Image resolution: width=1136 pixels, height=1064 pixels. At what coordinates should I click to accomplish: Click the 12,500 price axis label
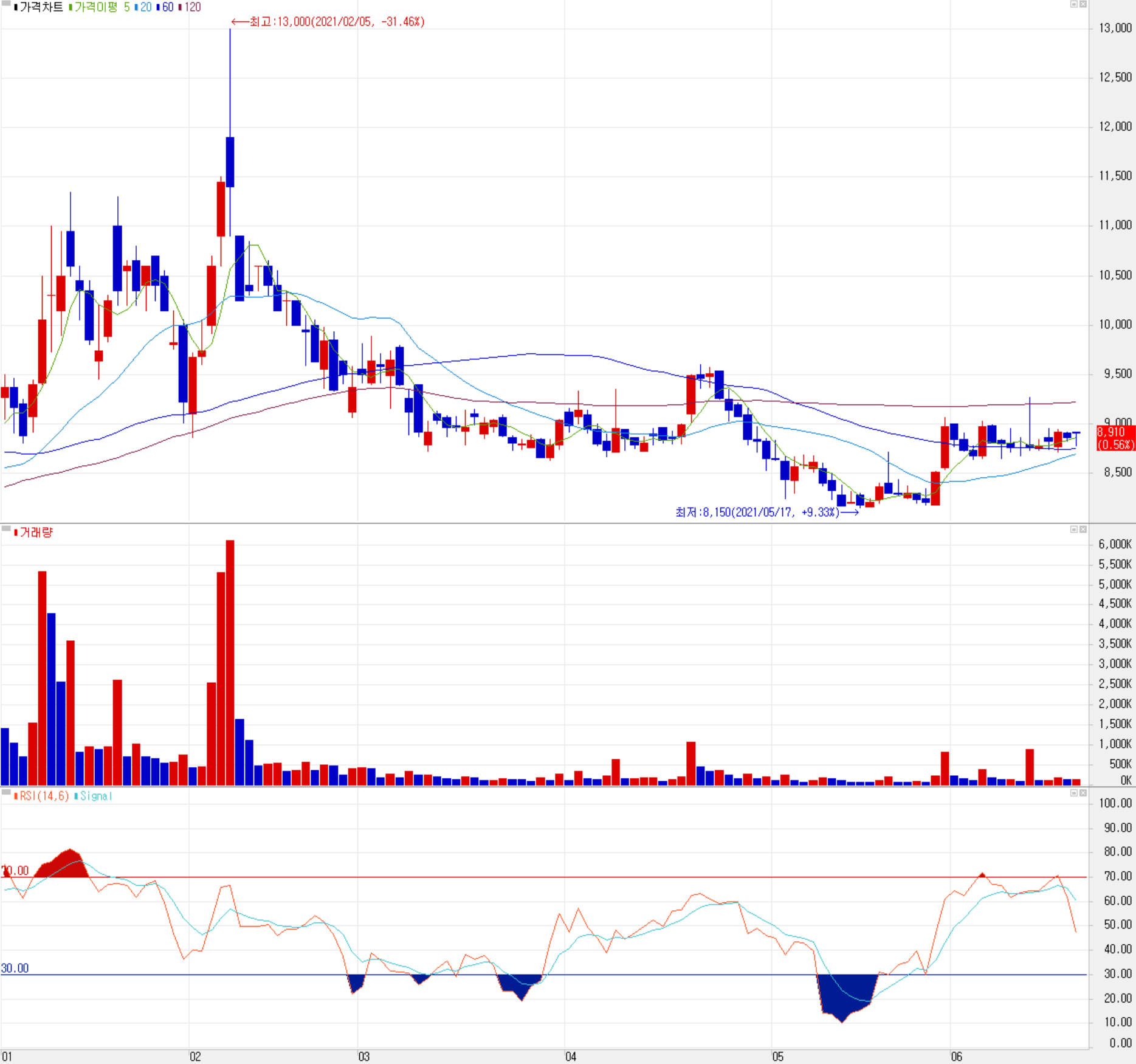coord(1115,77)
